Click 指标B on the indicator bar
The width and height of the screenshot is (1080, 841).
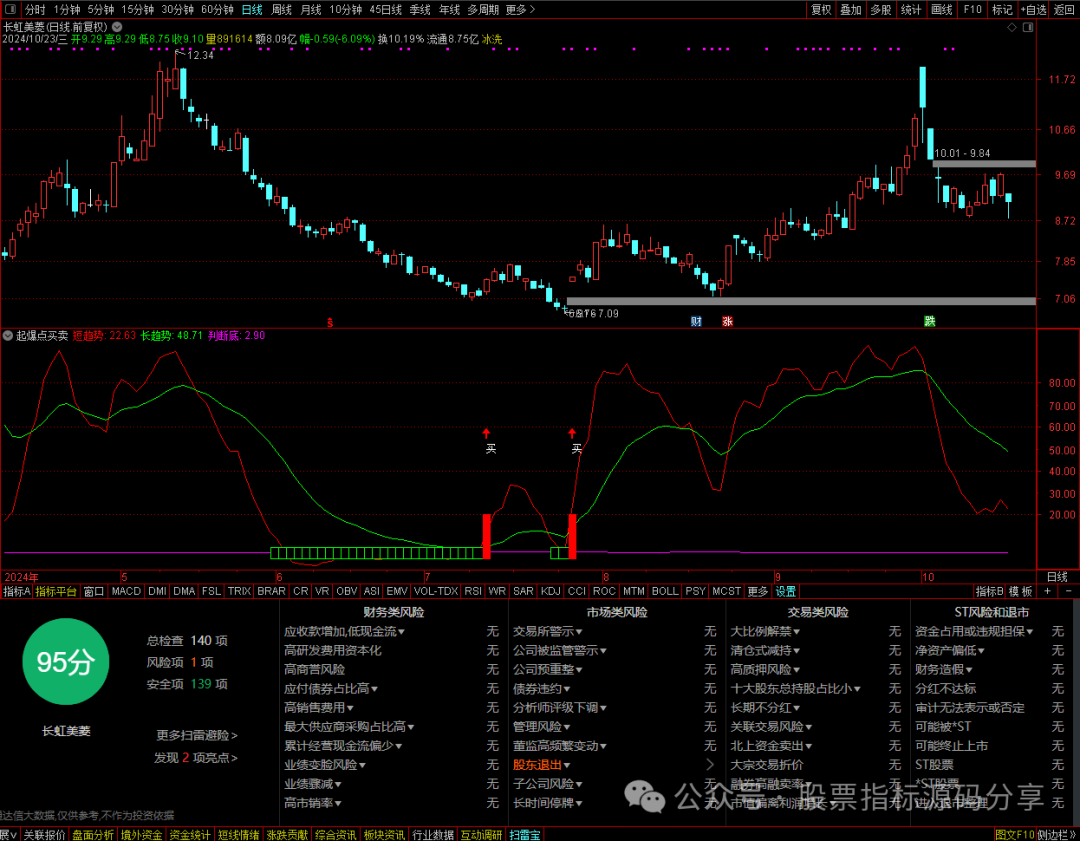click(990, 591)
